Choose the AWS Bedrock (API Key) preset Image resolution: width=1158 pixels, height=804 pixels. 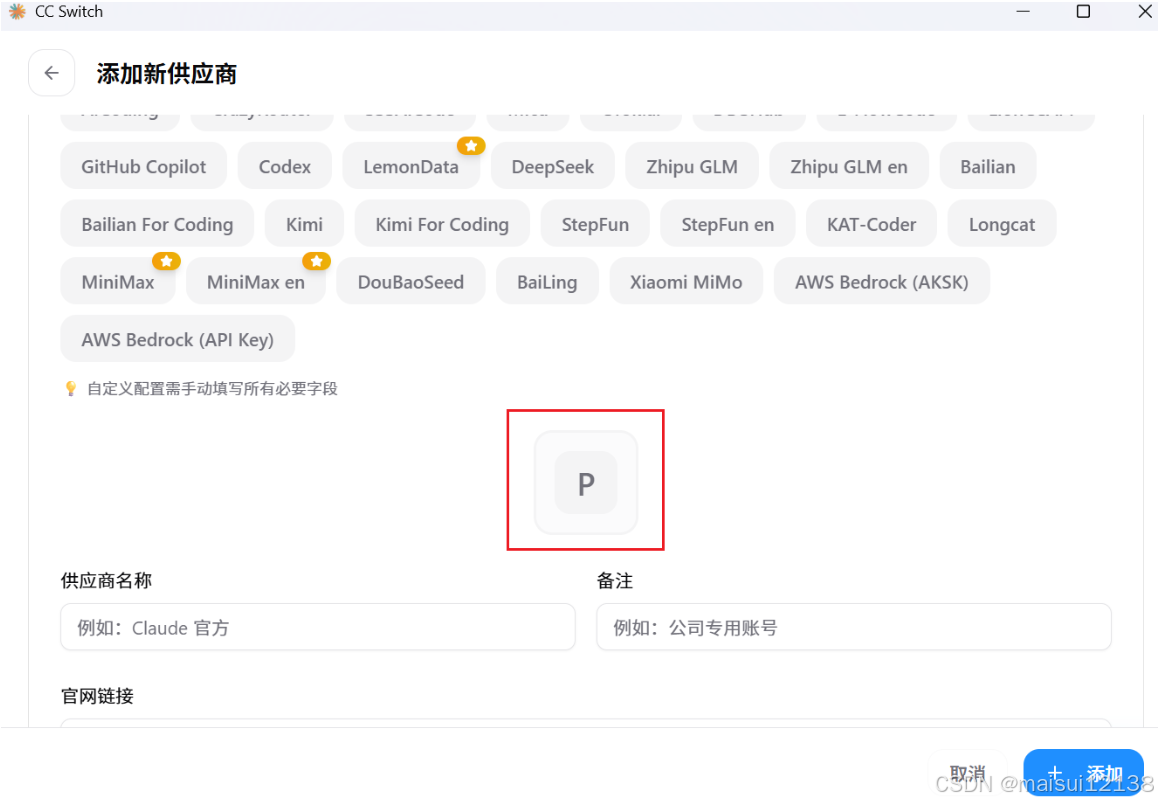[177, 339]
